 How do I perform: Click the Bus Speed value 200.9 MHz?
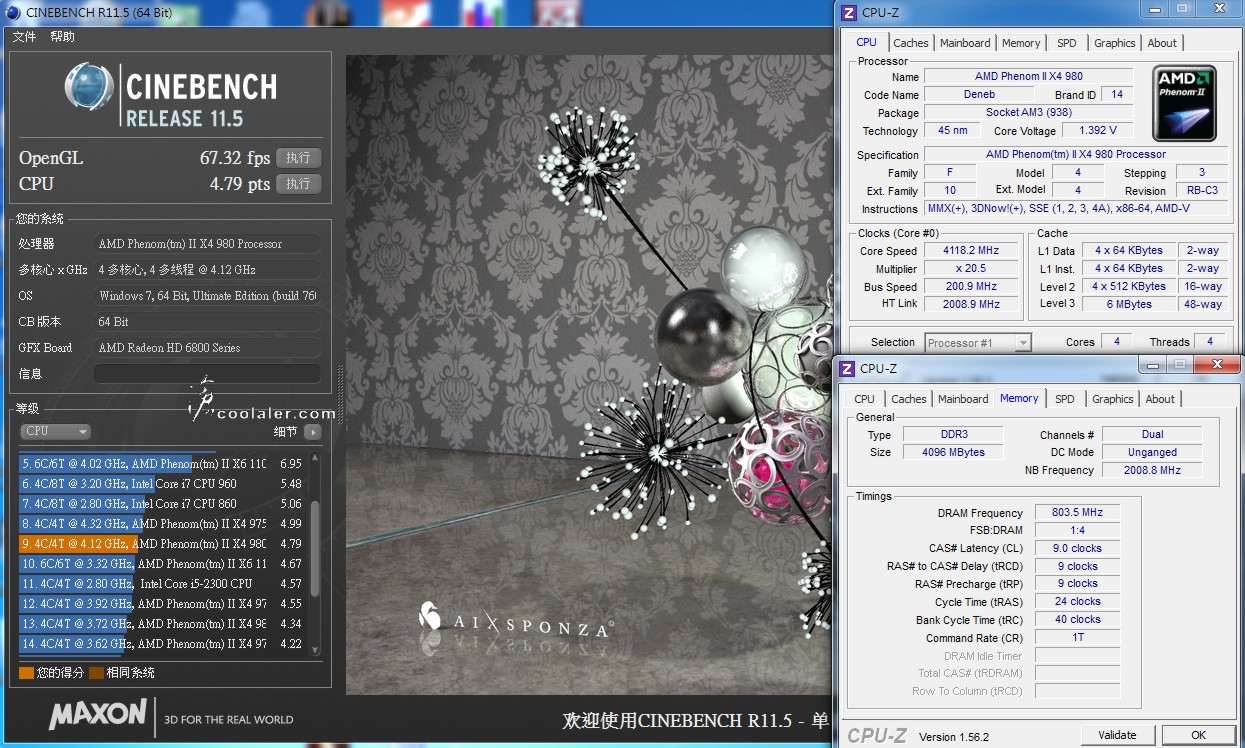pyautogui.click(x=970, y=287)
